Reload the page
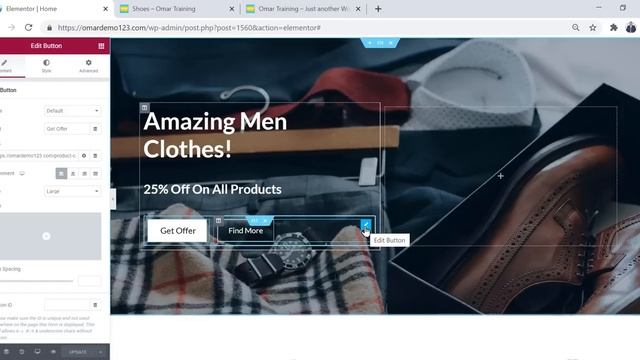Image resolution: width=640 pixels, height=360 pixels. [x=28, y=27]
